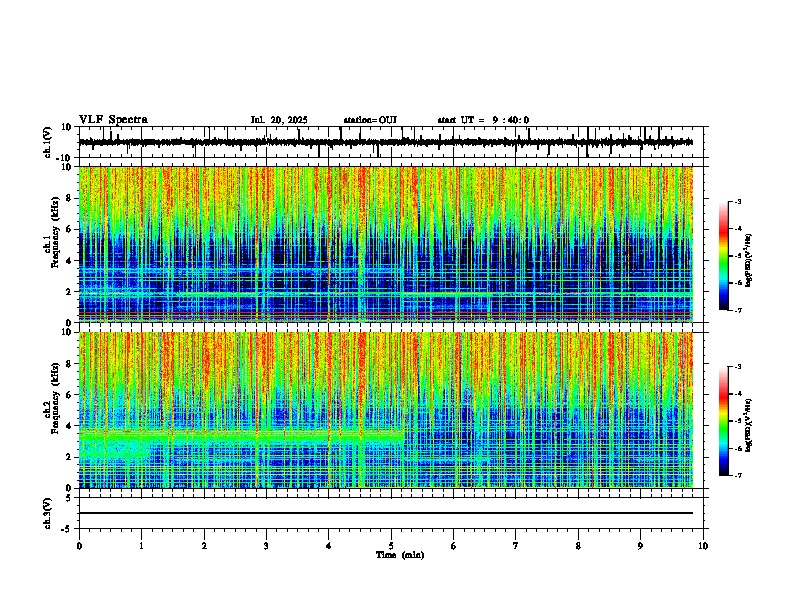Screen dimensions: 792x612
Task: Click the horizontal 1.8 kHz line in ch.1 spectrogram
Action: pos(385,294)
